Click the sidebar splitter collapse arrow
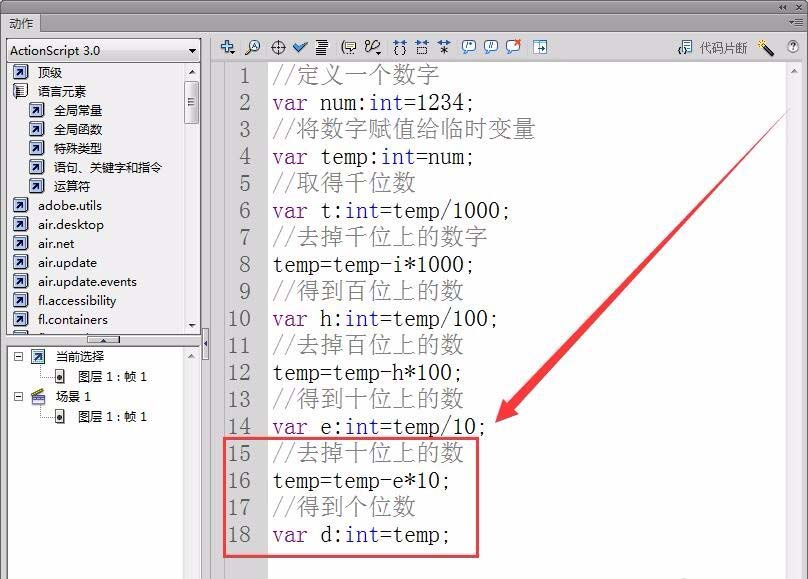Viewport: 808px width, 579px height. (206, 343)
